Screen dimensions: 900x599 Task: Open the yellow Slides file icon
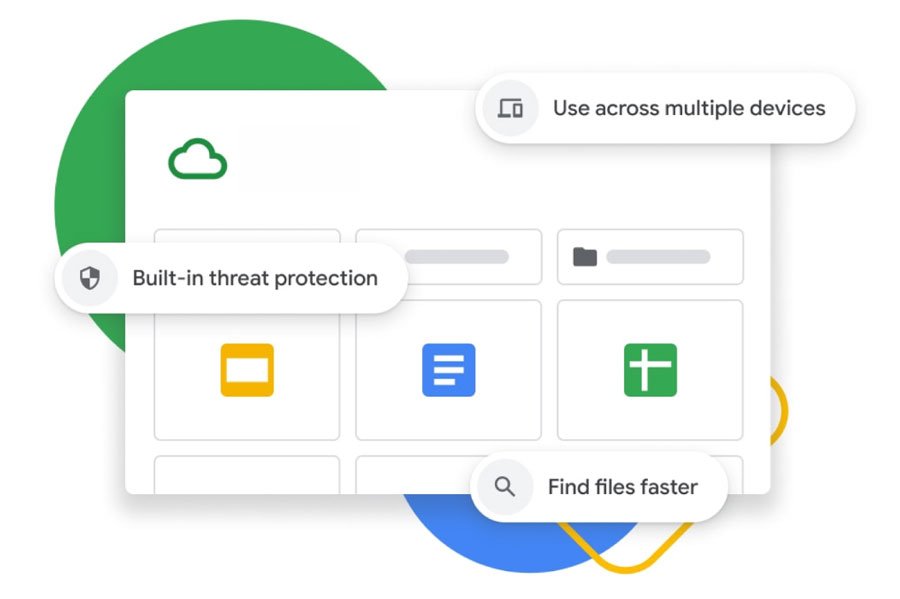click(247, 370)
